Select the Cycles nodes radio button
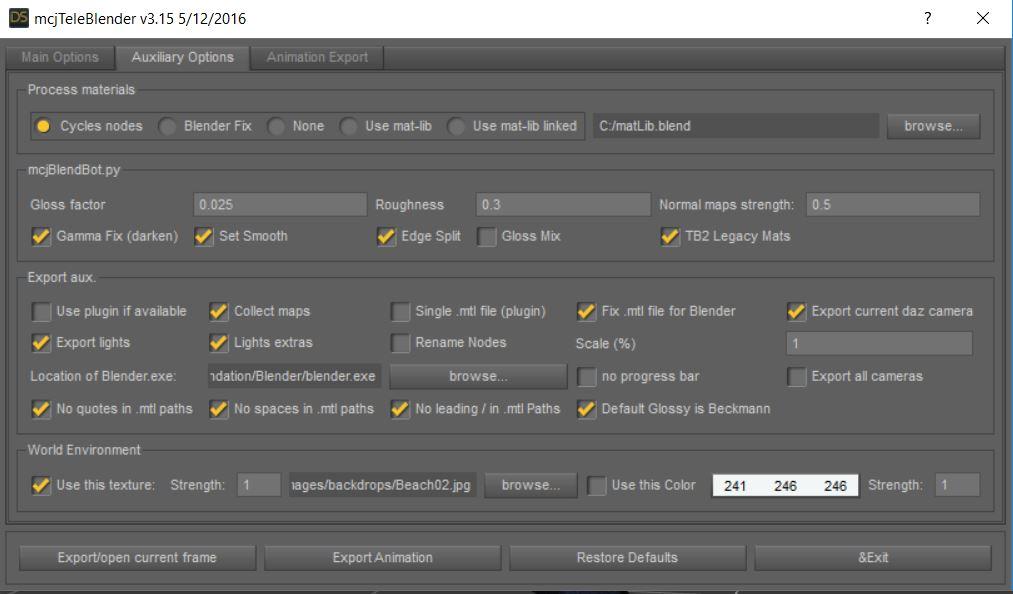This screenshot has width=1013, height=594. (x=43, y=126)
